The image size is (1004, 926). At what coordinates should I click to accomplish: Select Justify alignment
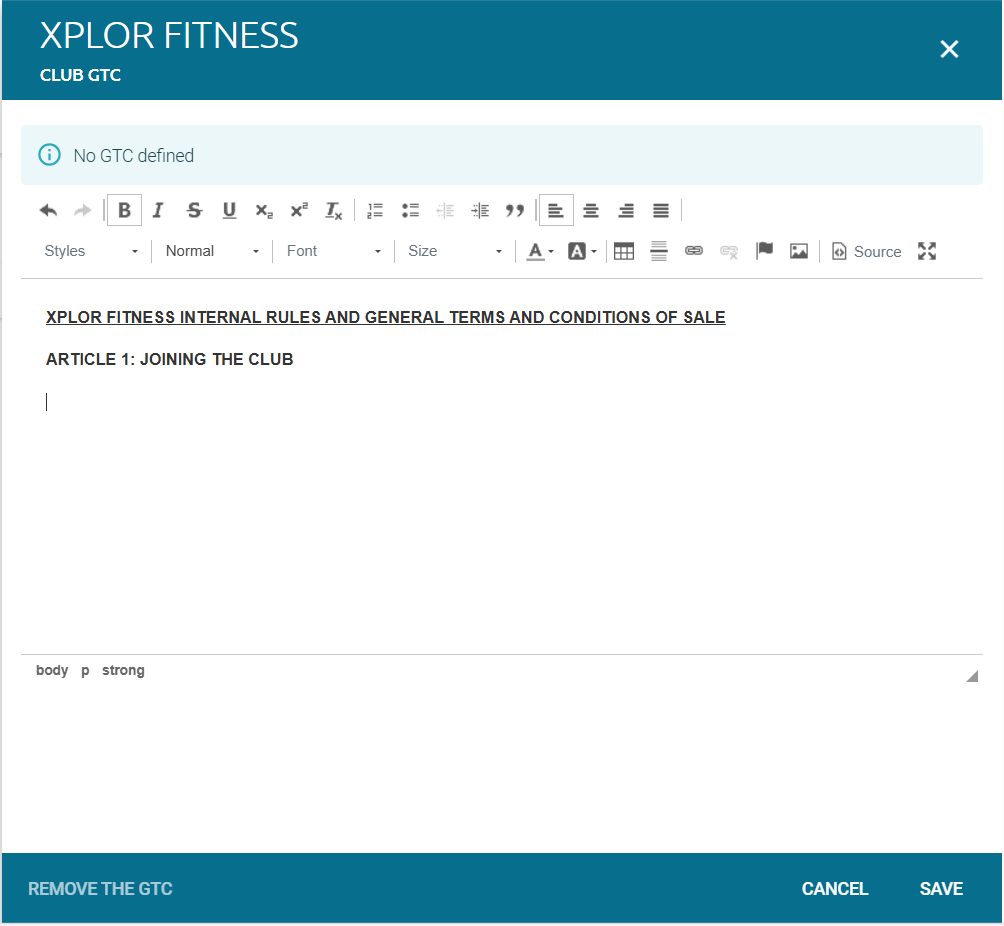[661, 210]
